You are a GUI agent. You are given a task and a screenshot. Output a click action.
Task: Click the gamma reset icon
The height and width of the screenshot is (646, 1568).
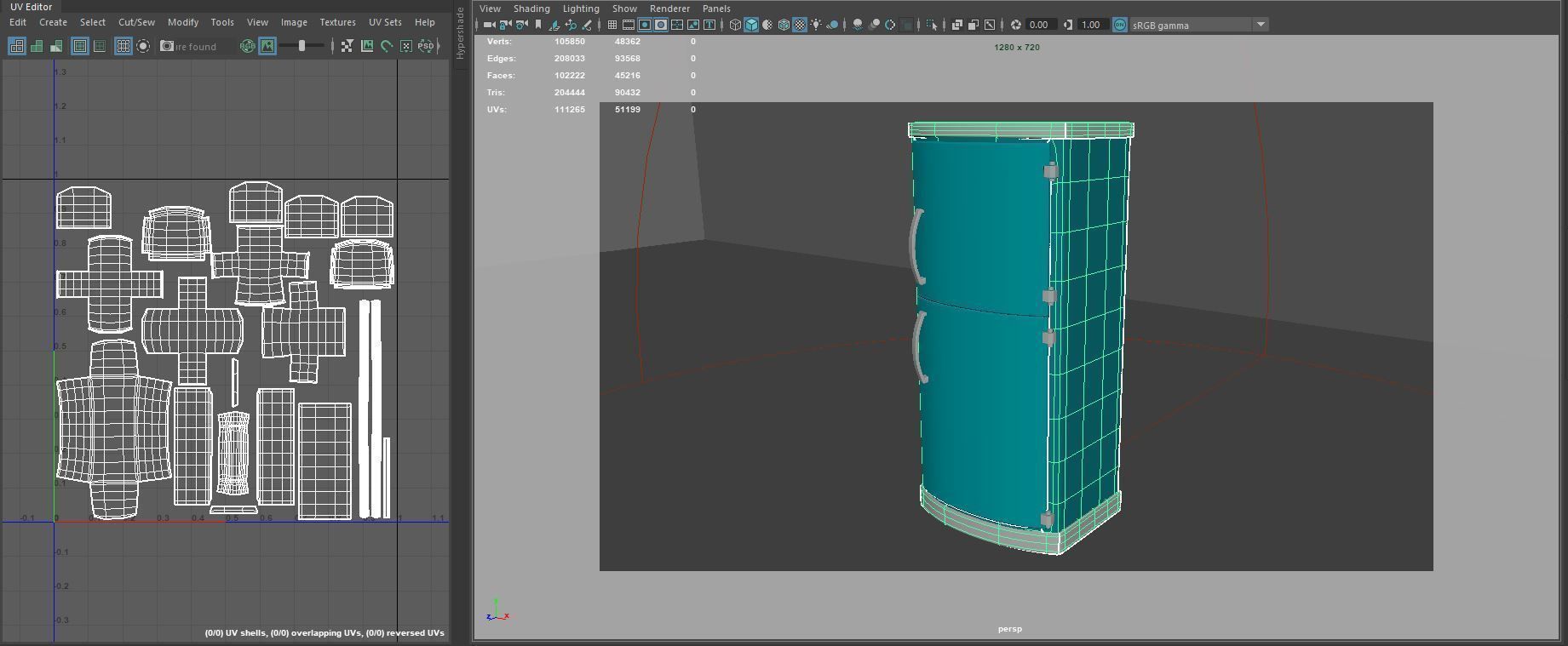pyautogui.click(x=1068, y=25)
